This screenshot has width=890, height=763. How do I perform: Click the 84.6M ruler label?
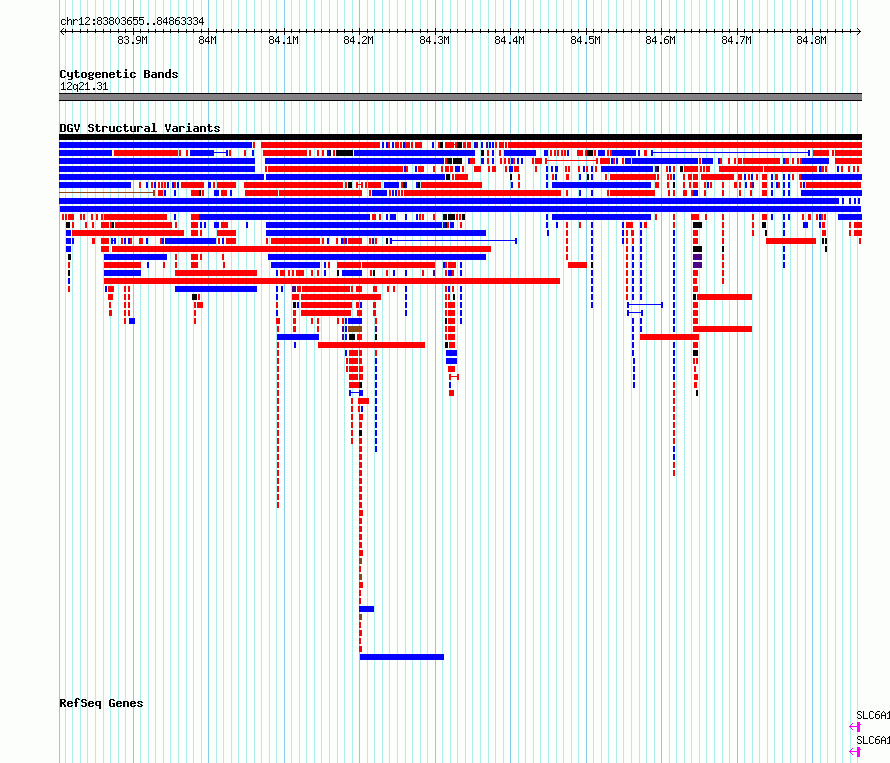(661, 40)
